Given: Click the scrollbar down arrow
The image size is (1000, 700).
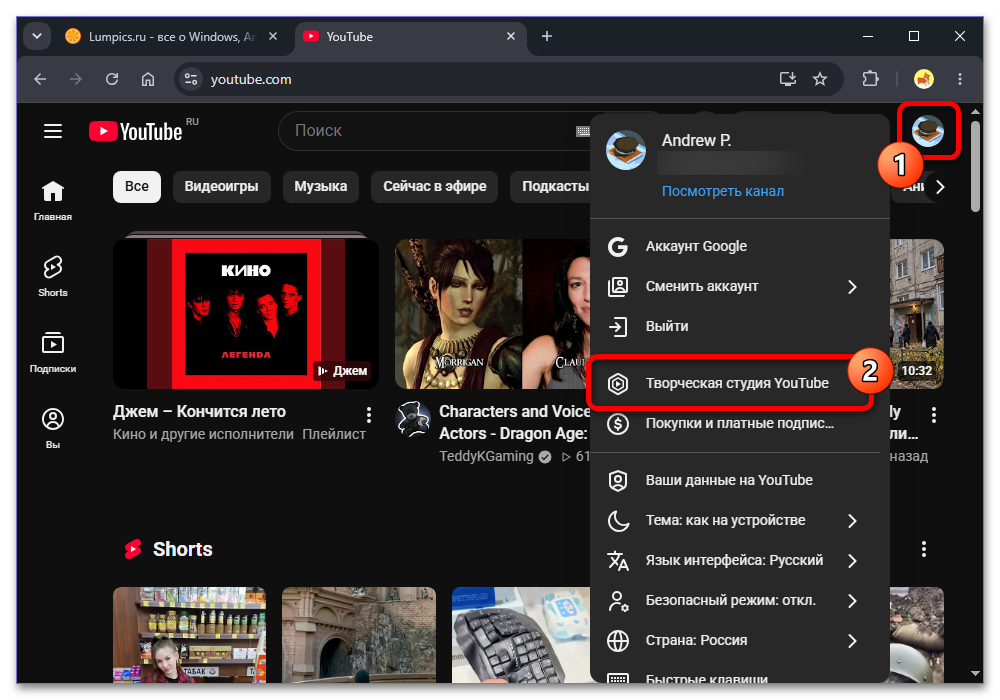Looking at the screenshot, I should (x=975, y=673).
